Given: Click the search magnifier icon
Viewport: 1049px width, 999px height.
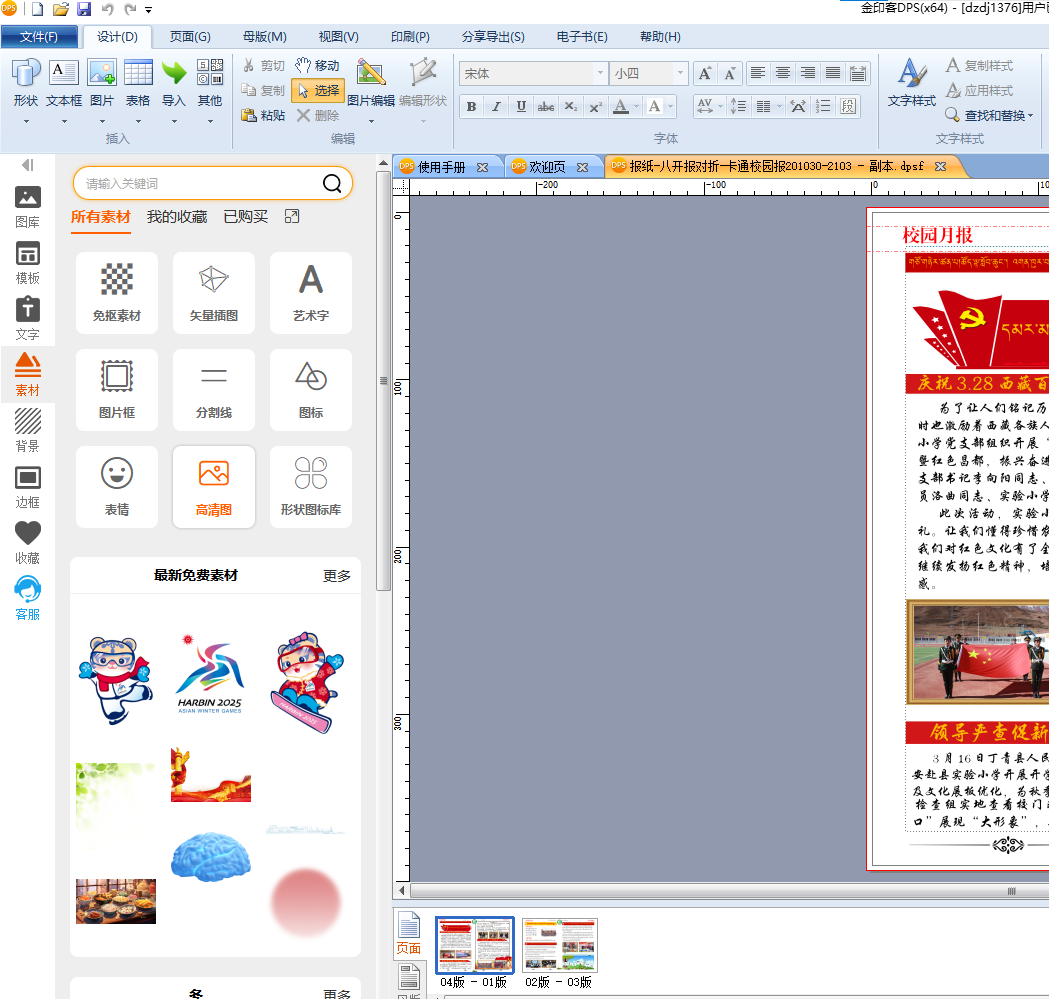Looking at the screenshot, I should [332, 183].
